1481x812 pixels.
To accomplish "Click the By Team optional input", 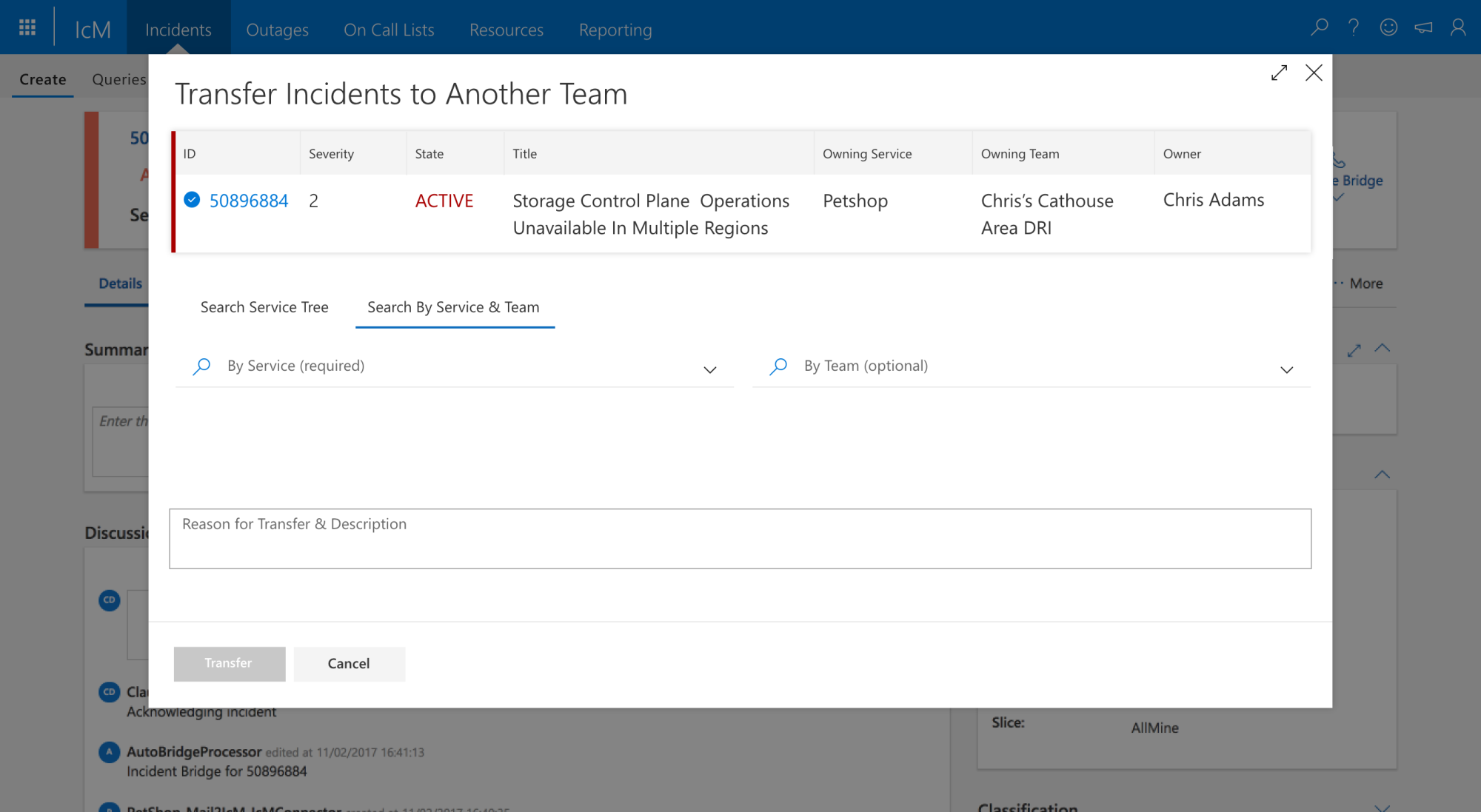I will pyautogui.click(x=1032, y=366).
